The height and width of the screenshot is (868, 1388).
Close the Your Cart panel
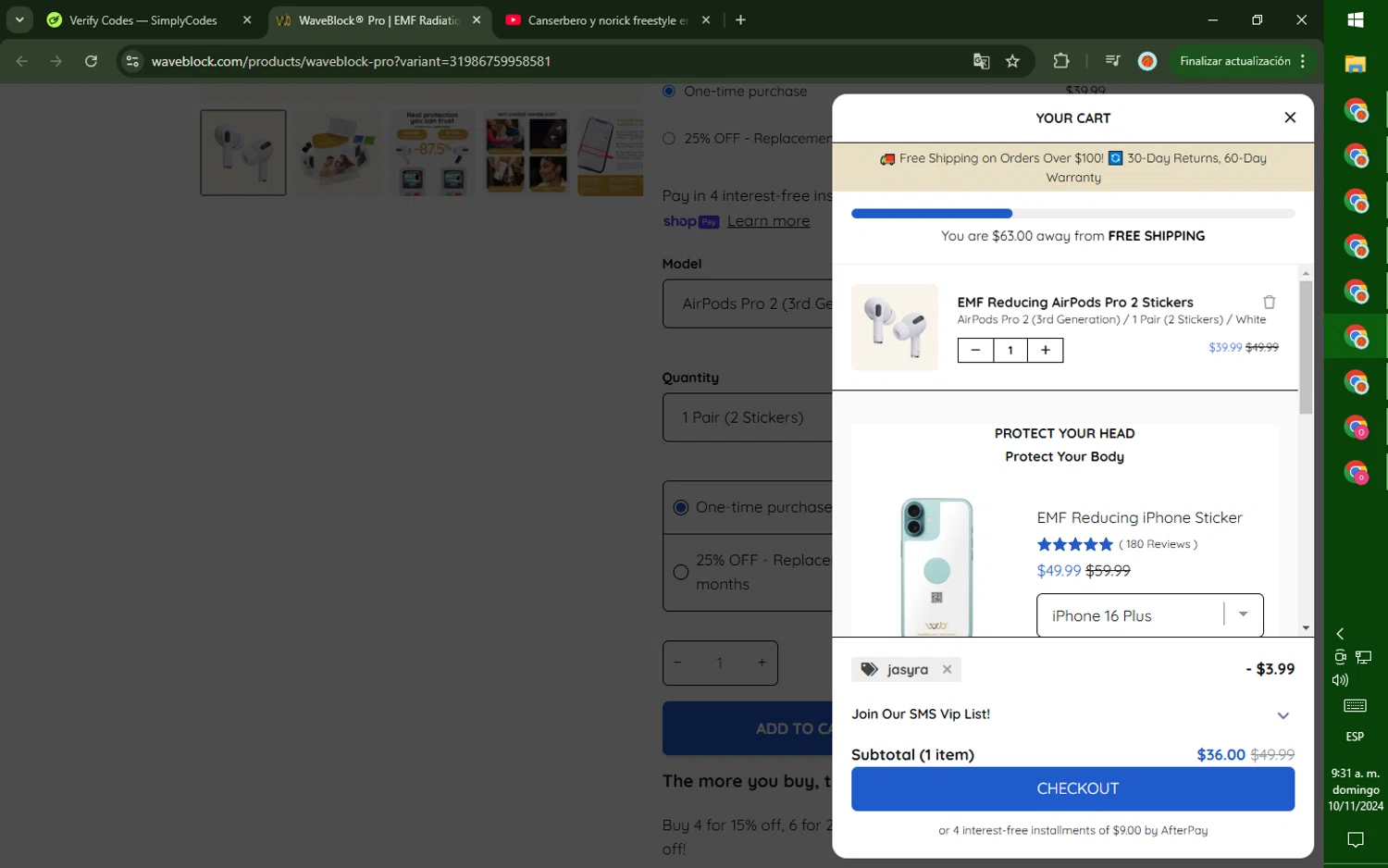tap(1290, 118)
